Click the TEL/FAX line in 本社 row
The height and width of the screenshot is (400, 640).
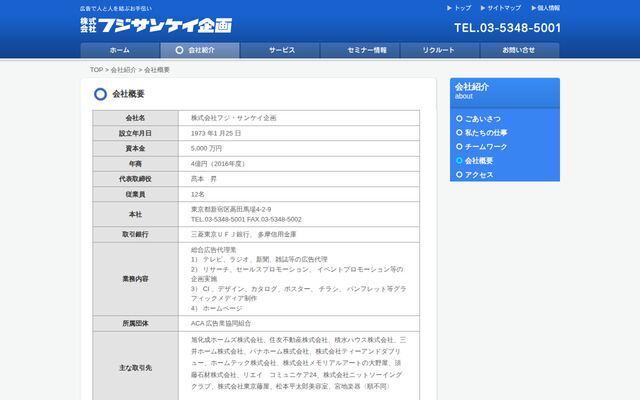246,219
